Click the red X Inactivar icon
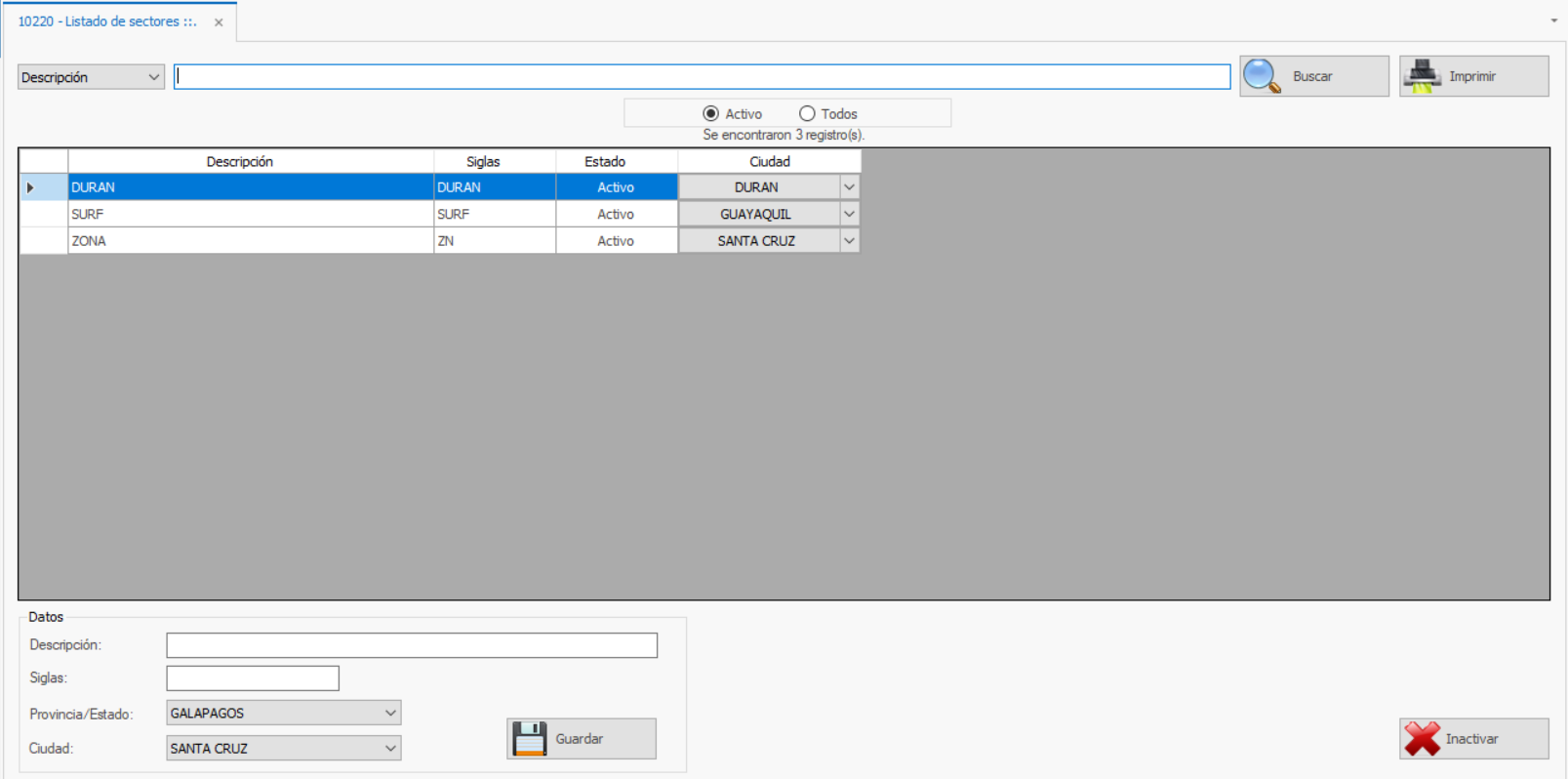The width and height of the screenshot is (1568, 779). (1422, 739)
